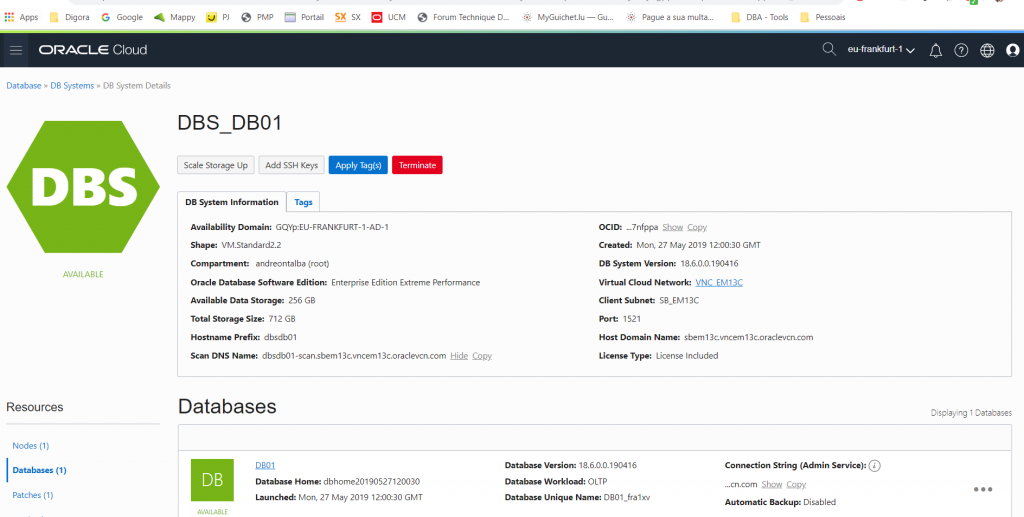The image size is (1024, 517).
Task: Open the VNC_EM13C virtual cloud network link
Action: [719, 283]
